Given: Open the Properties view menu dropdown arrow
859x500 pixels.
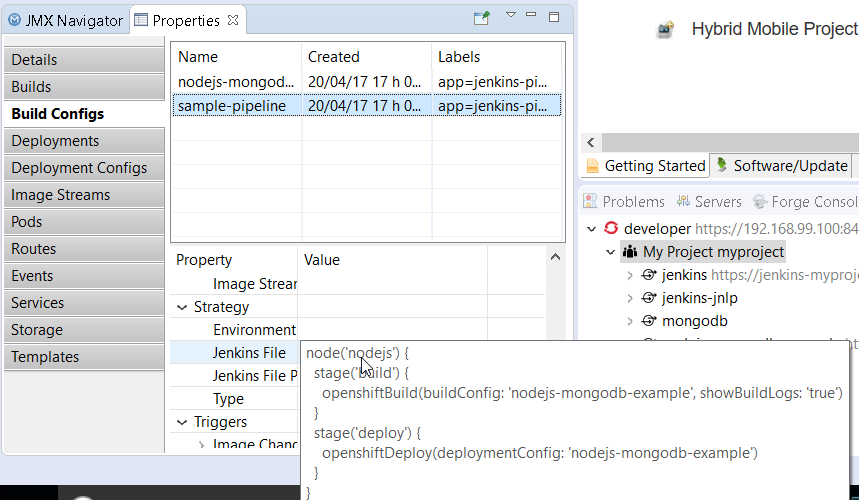Looking at the screenshot, I should pyautogui.click(x=510, y=16).
